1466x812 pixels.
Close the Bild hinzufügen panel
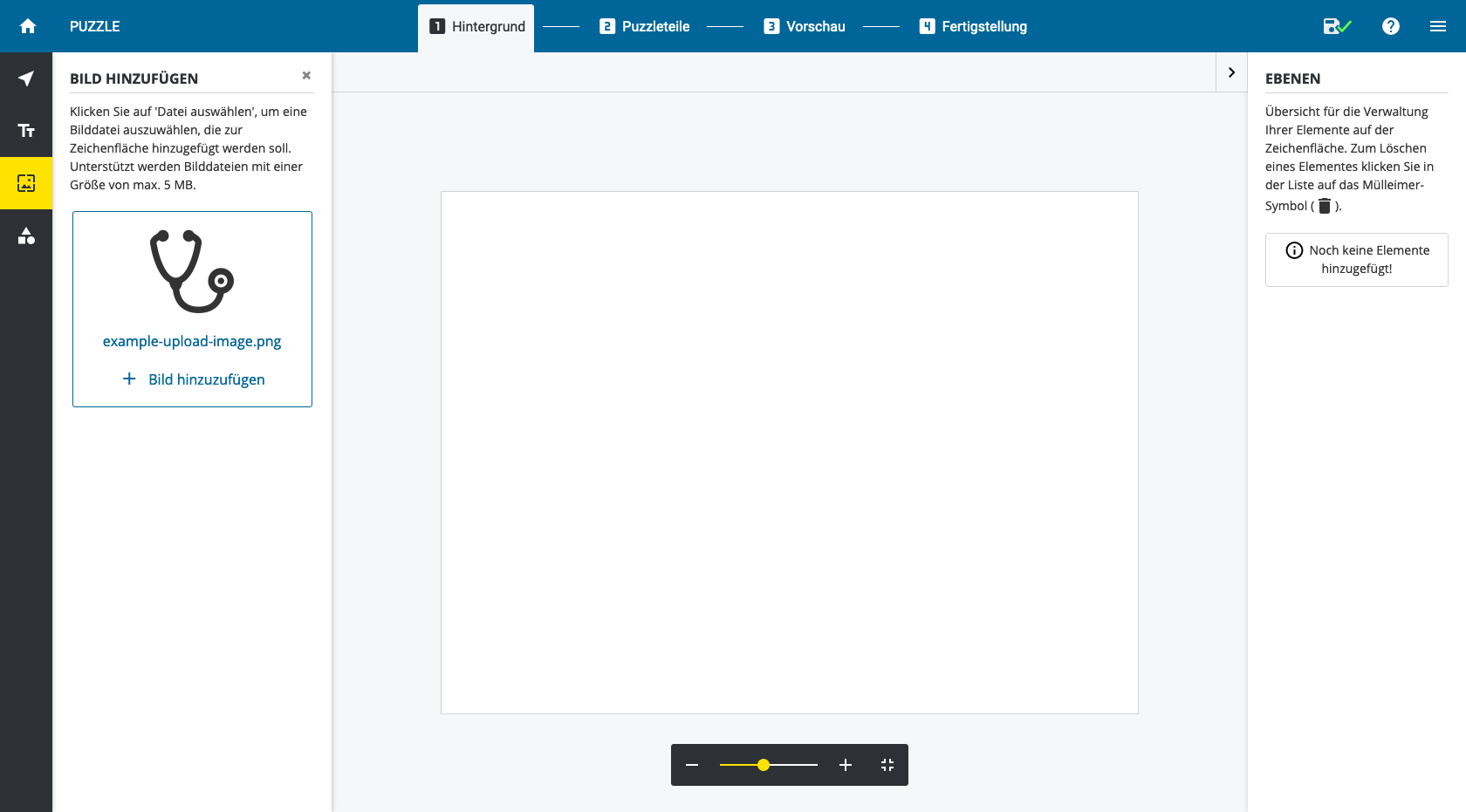306,76
